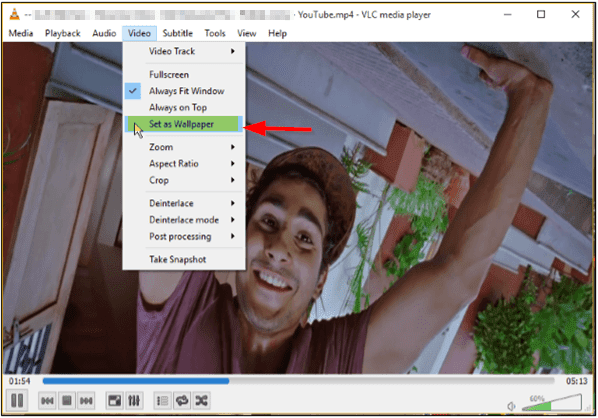Toggle fullscreen video icon in controls
This screenshot has height=418, width=598.
(114, 400)
